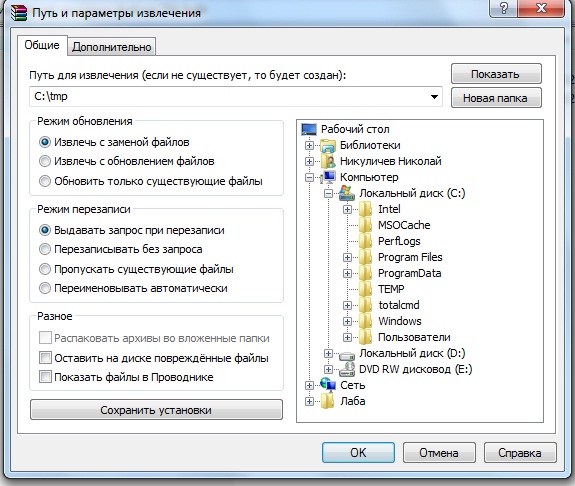Image resolution: width=575 pixels, height=486 pixels.
Task: Expand the Пользователи folder node
Action: click(x=347, y=337)
